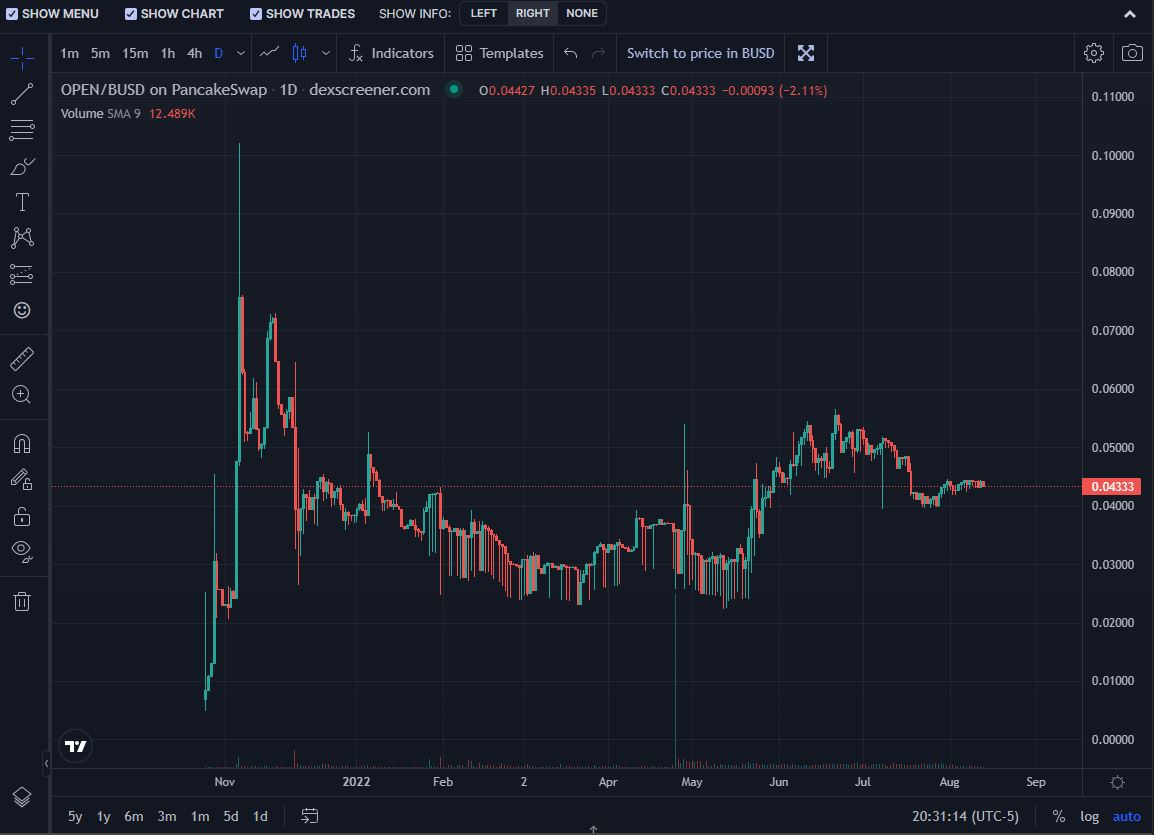The width and height of the screenshot is (1154, 835).
Task: Select candlestick chart style
Action: (x=300, y=53)
